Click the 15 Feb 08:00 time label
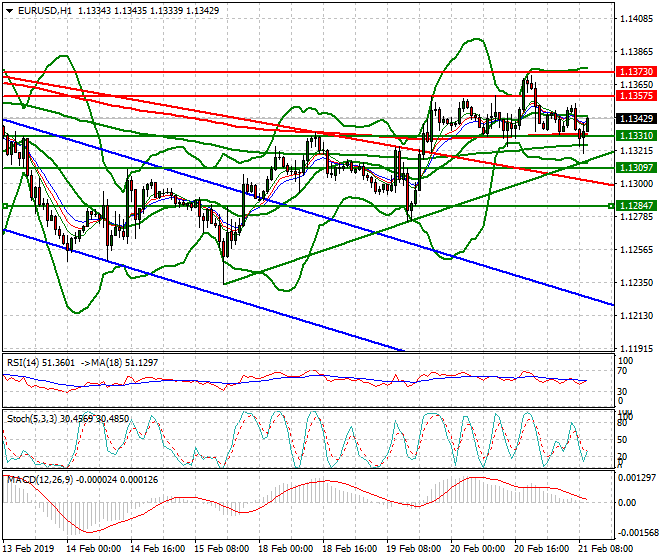This screenshot has width=660, height=560. point(221,549)
